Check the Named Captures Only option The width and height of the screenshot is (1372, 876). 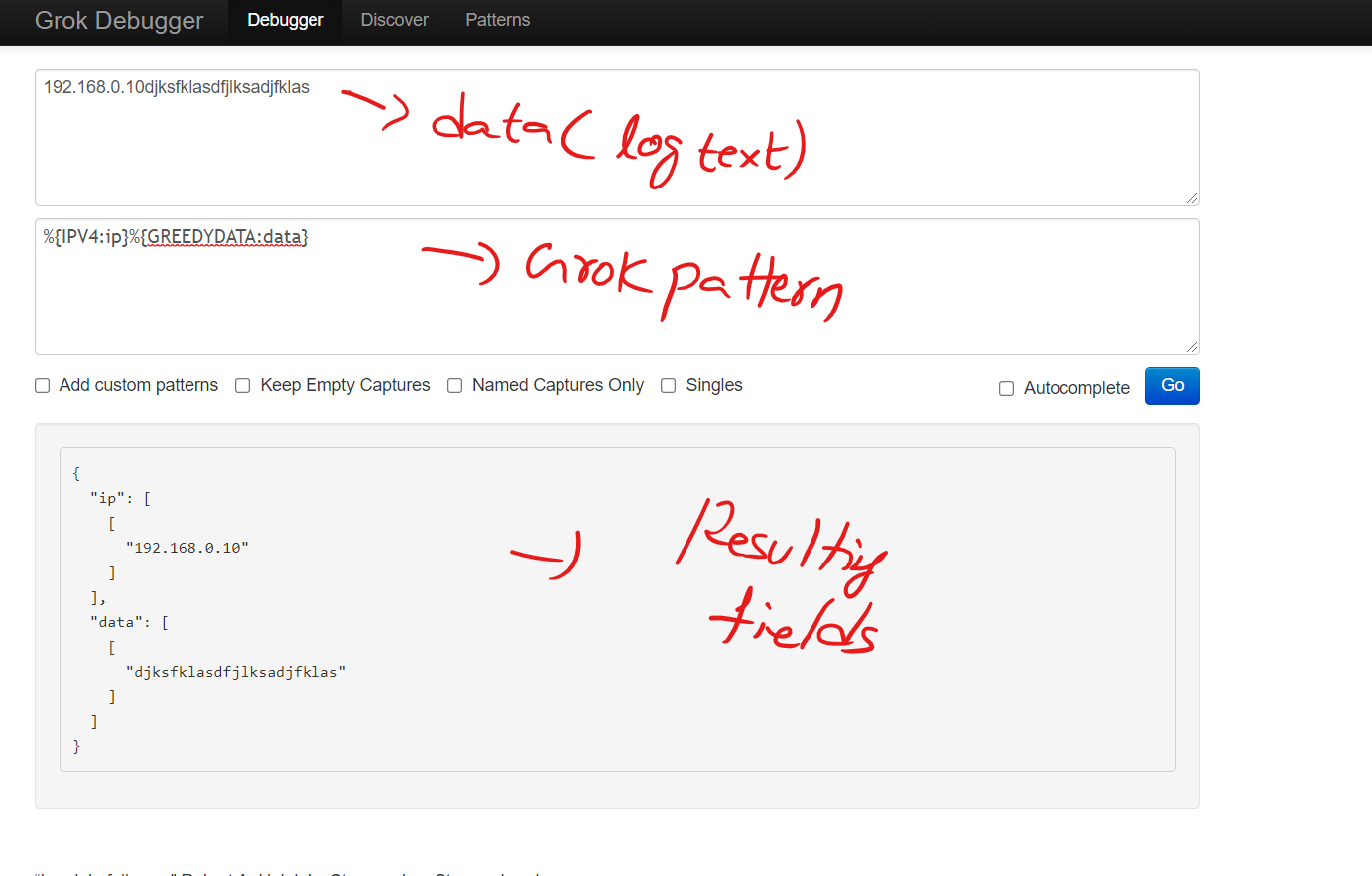pos(454,386)
